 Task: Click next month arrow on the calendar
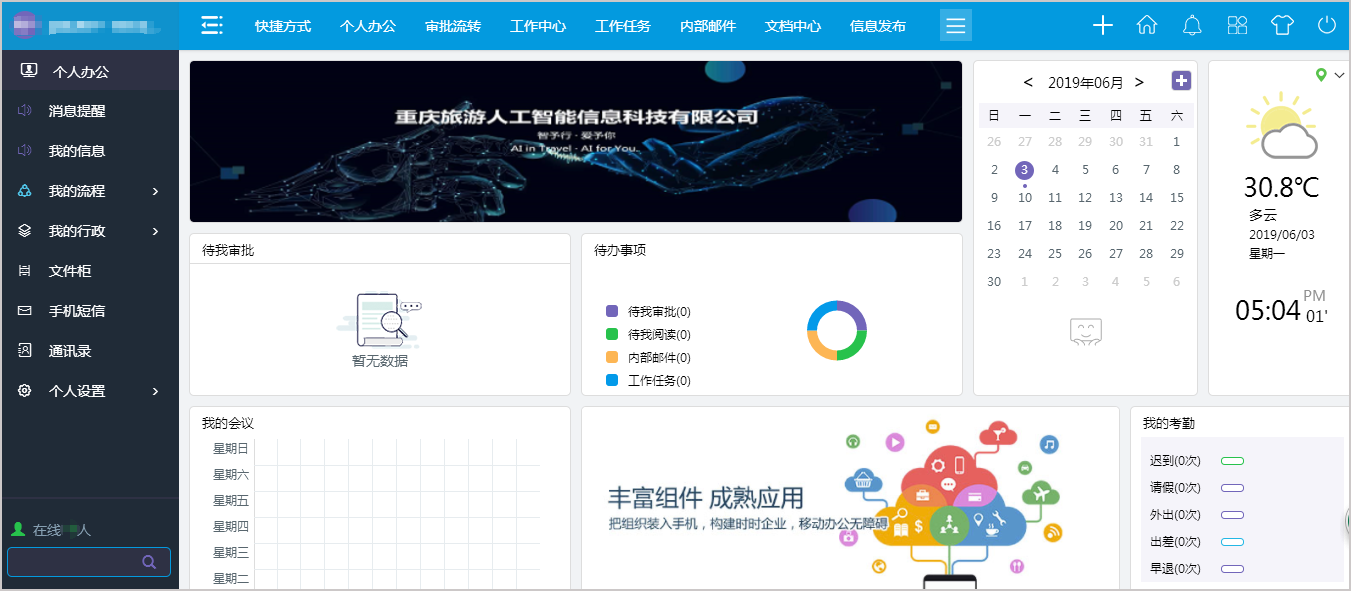(x=1139, y=82)
